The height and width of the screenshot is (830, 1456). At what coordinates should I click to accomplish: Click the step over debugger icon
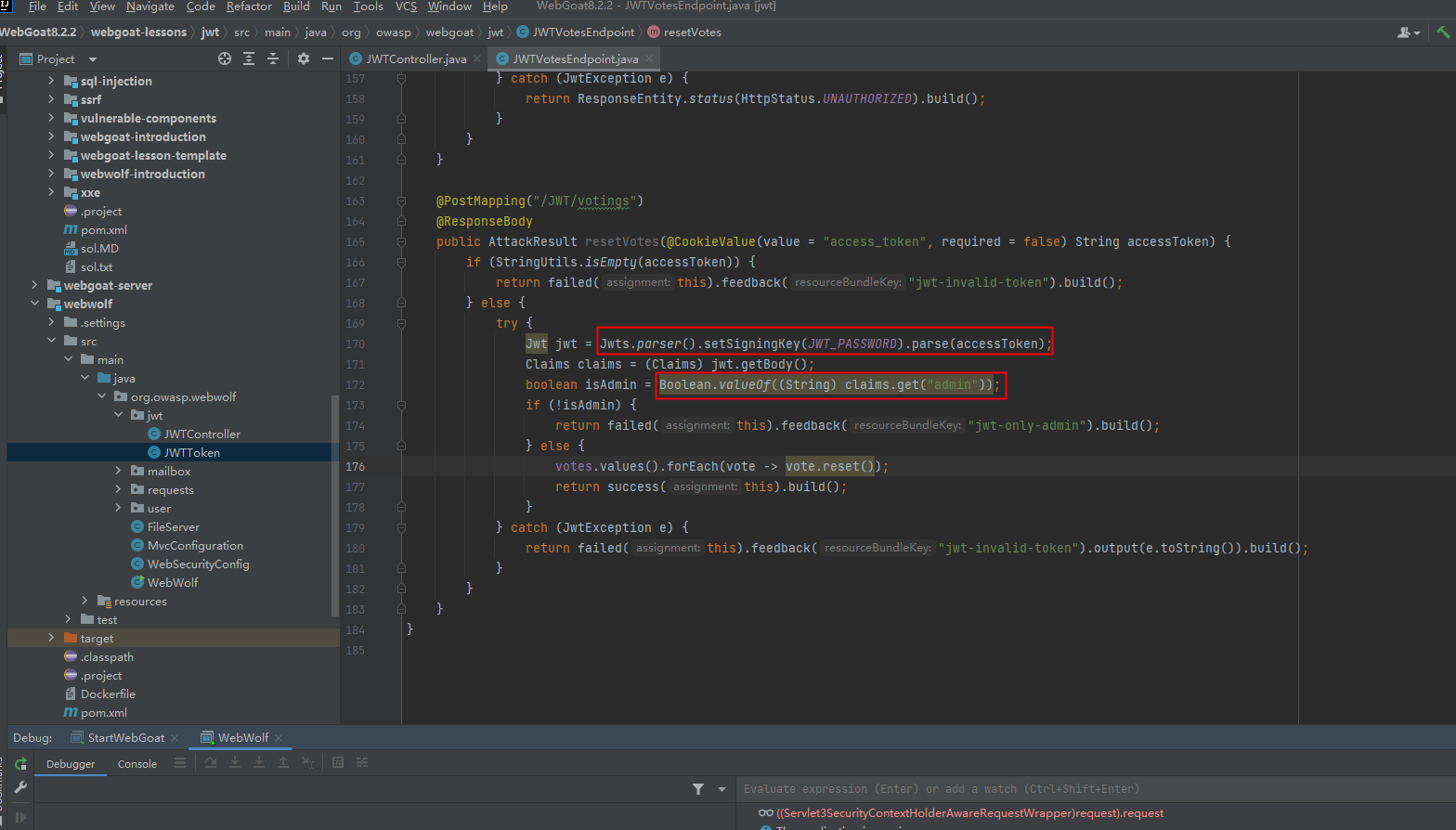[x=211, y=763]
